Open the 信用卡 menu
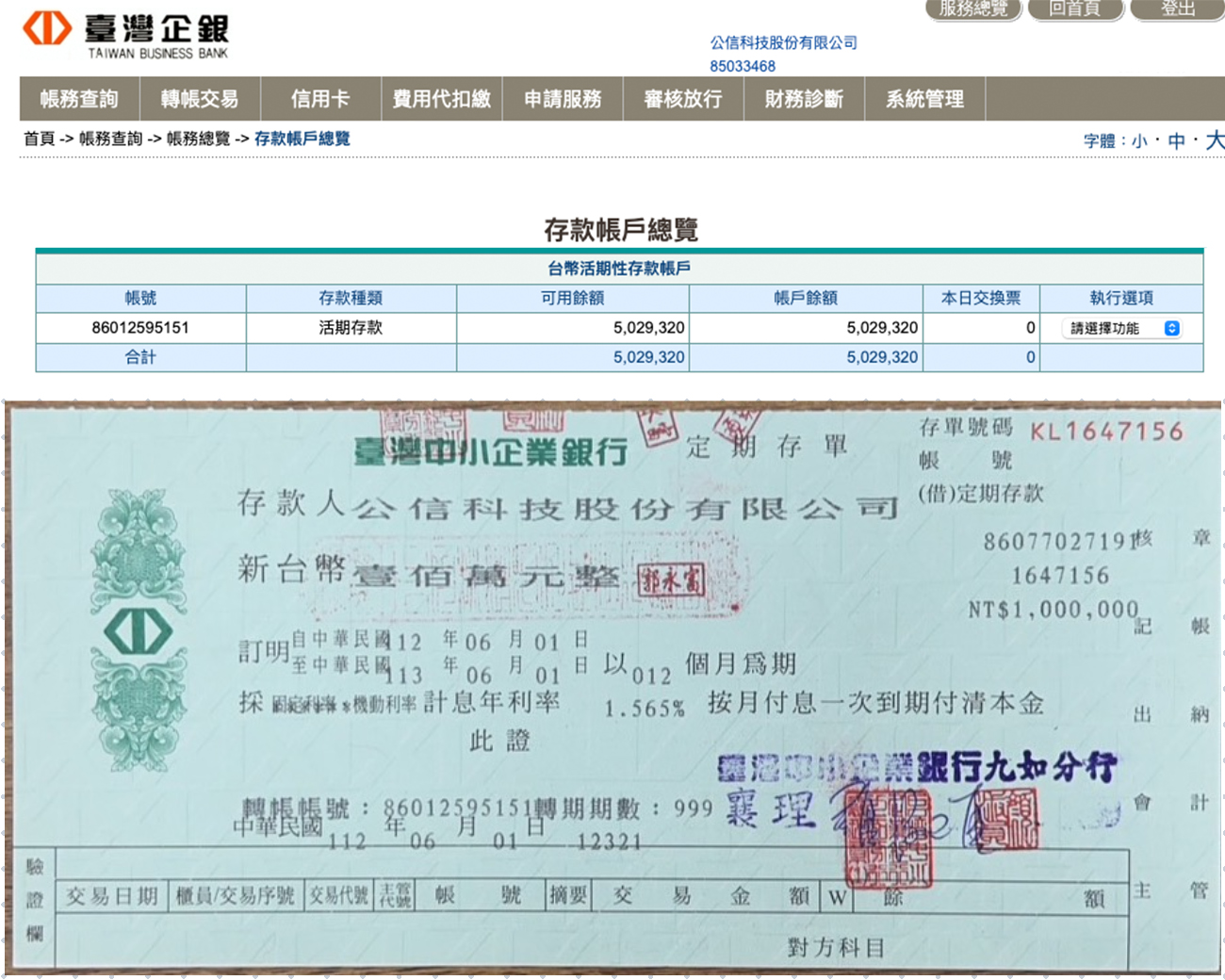Screen dimensions: 1225x980 tap(320, 99)
